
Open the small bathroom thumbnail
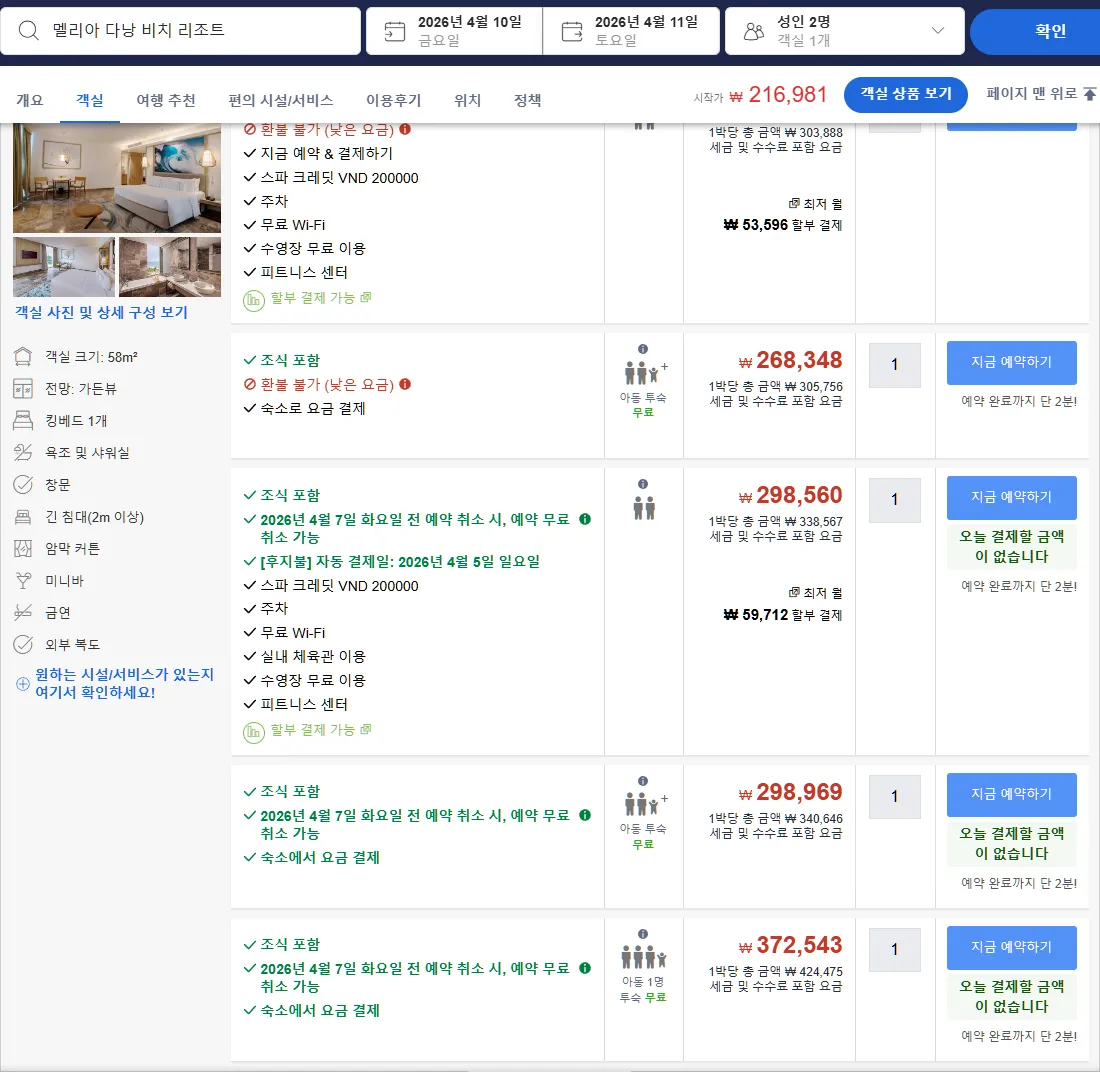[x=170, y=267]
